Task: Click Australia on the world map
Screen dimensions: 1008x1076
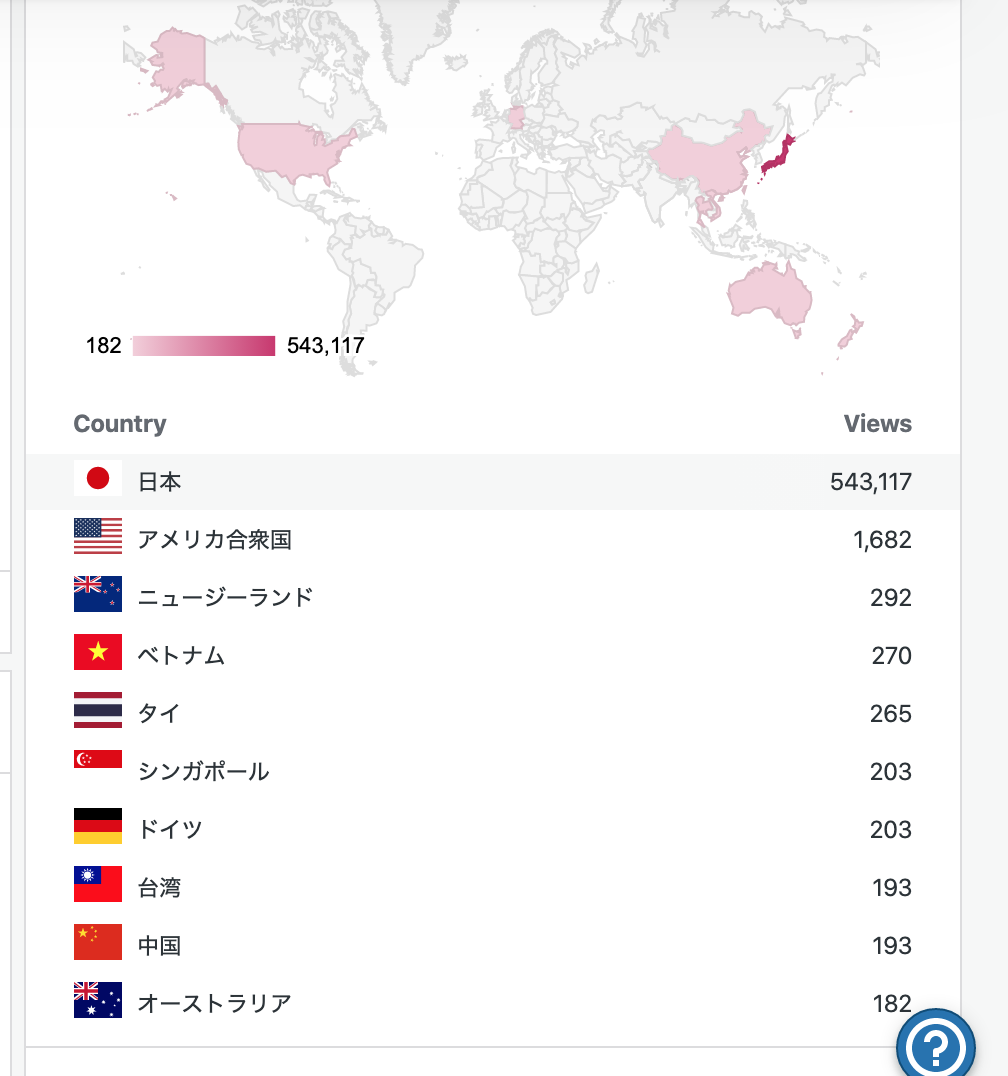Action: pos(771,295)
